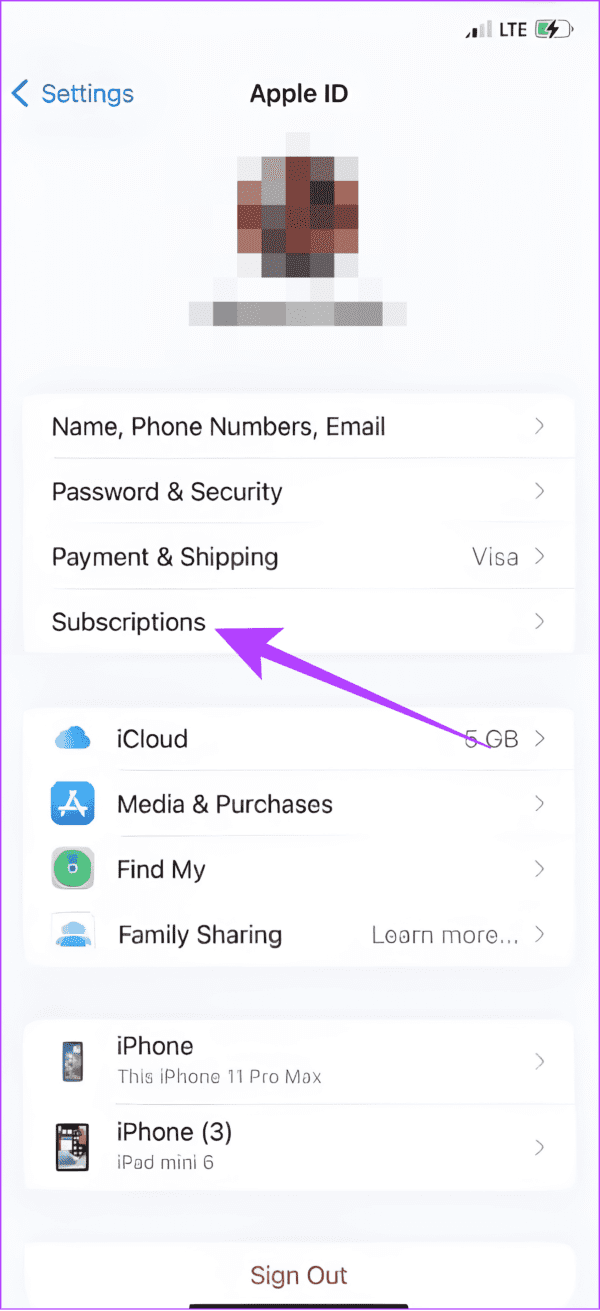This screenshot has height=1311, width=600.
Task: Open Name, Phone Numbers, Email
Action: (299, 427)
